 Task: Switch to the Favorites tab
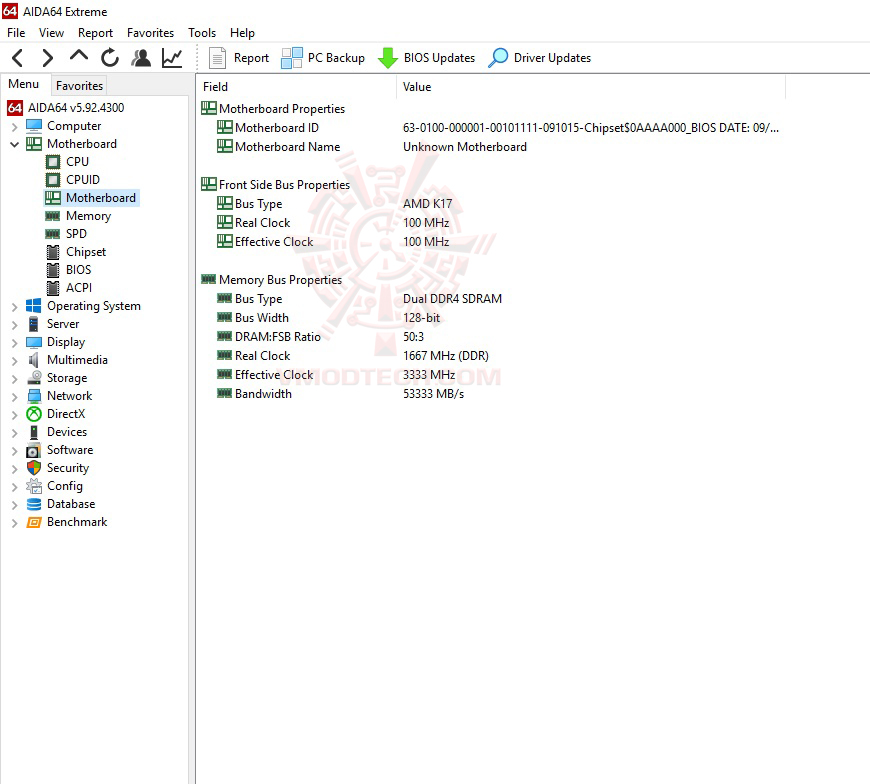[x=79, y=85]
